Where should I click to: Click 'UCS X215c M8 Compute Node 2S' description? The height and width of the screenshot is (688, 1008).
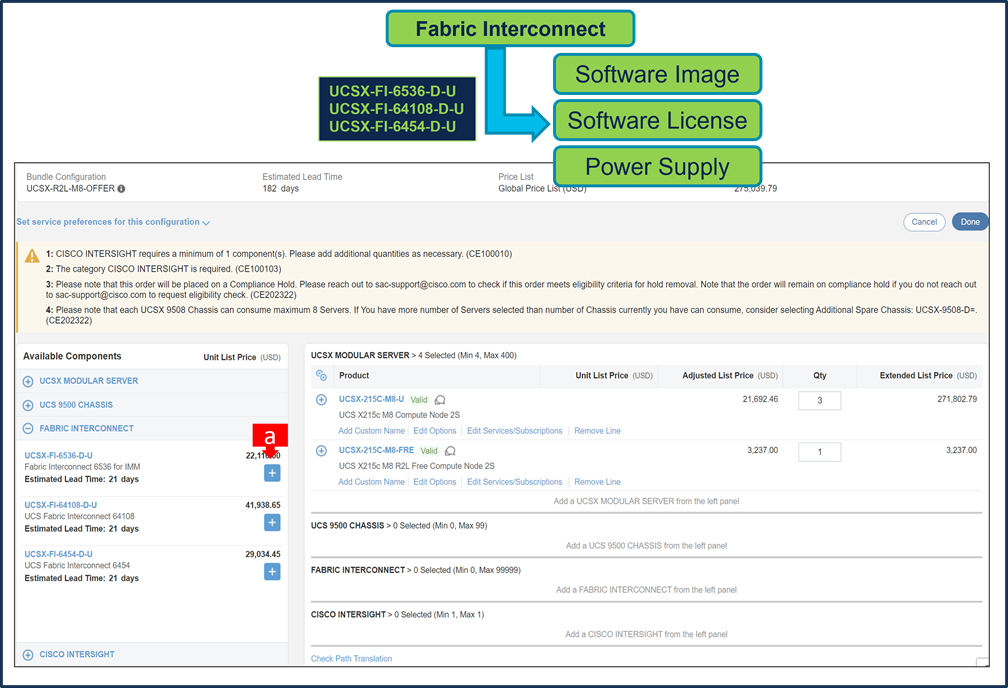[399, 415]
